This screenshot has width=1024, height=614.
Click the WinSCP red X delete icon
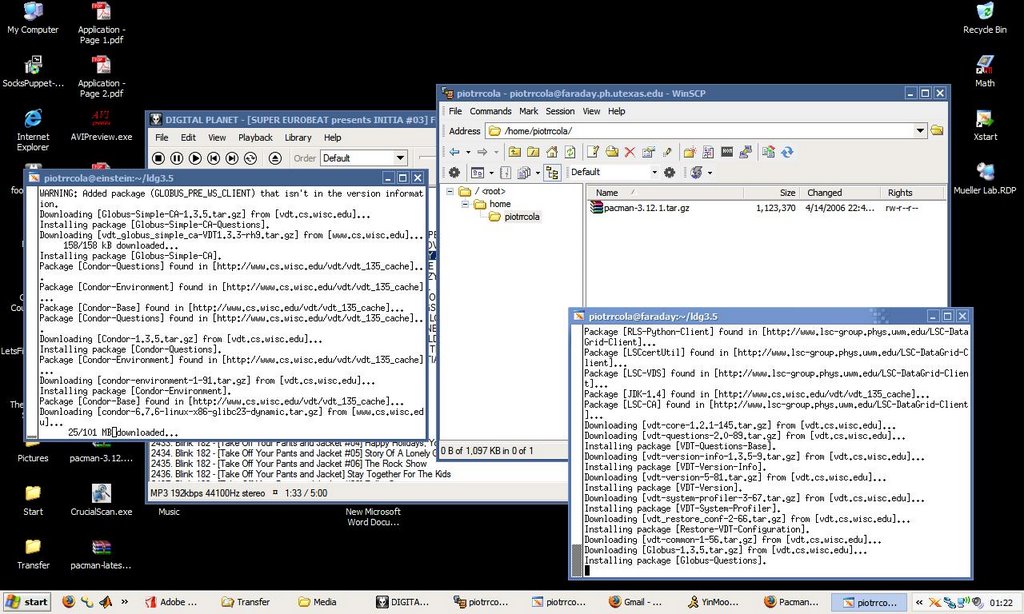pos(630,152)
